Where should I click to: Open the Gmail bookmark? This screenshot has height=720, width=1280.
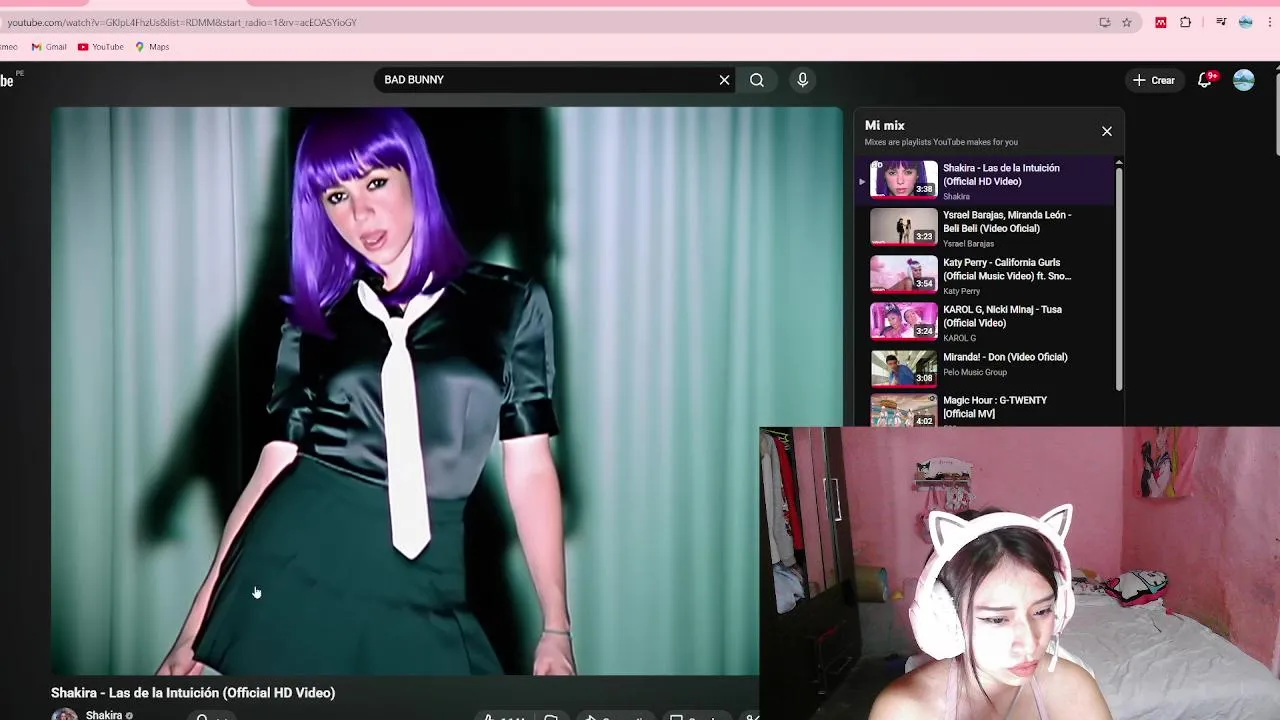(49, 47)
